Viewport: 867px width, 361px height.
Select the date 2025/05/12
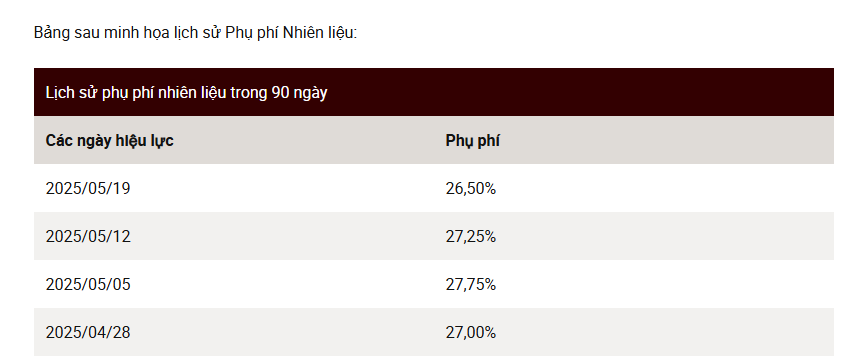coord(88,237)
